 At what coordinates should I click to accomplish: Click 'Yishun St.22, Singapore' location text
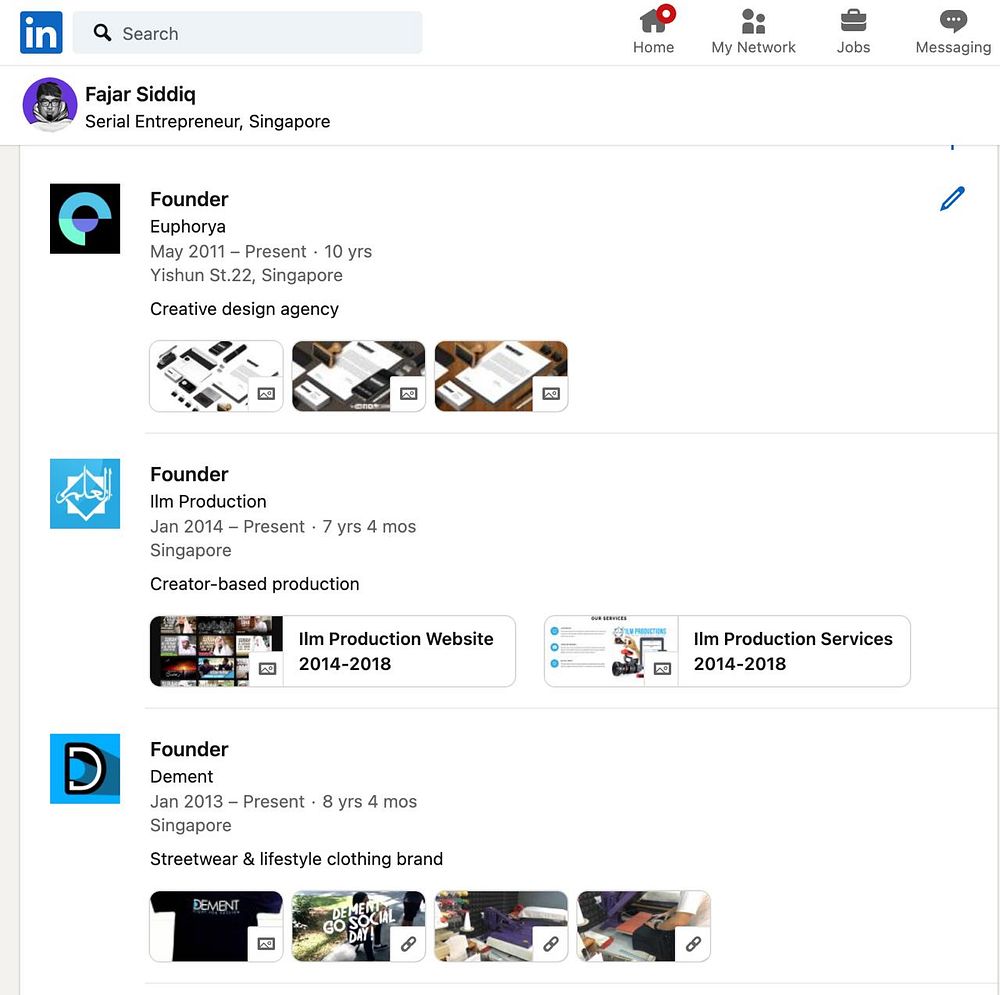click(x=246, y=275)
